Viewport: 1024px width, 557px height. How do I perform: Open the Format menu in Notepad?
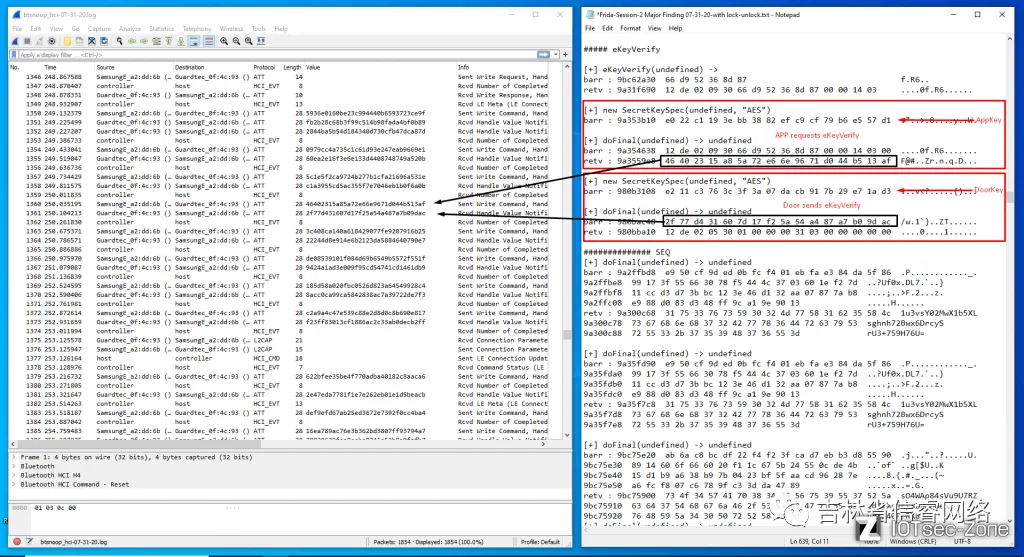(x=630, y=28)
